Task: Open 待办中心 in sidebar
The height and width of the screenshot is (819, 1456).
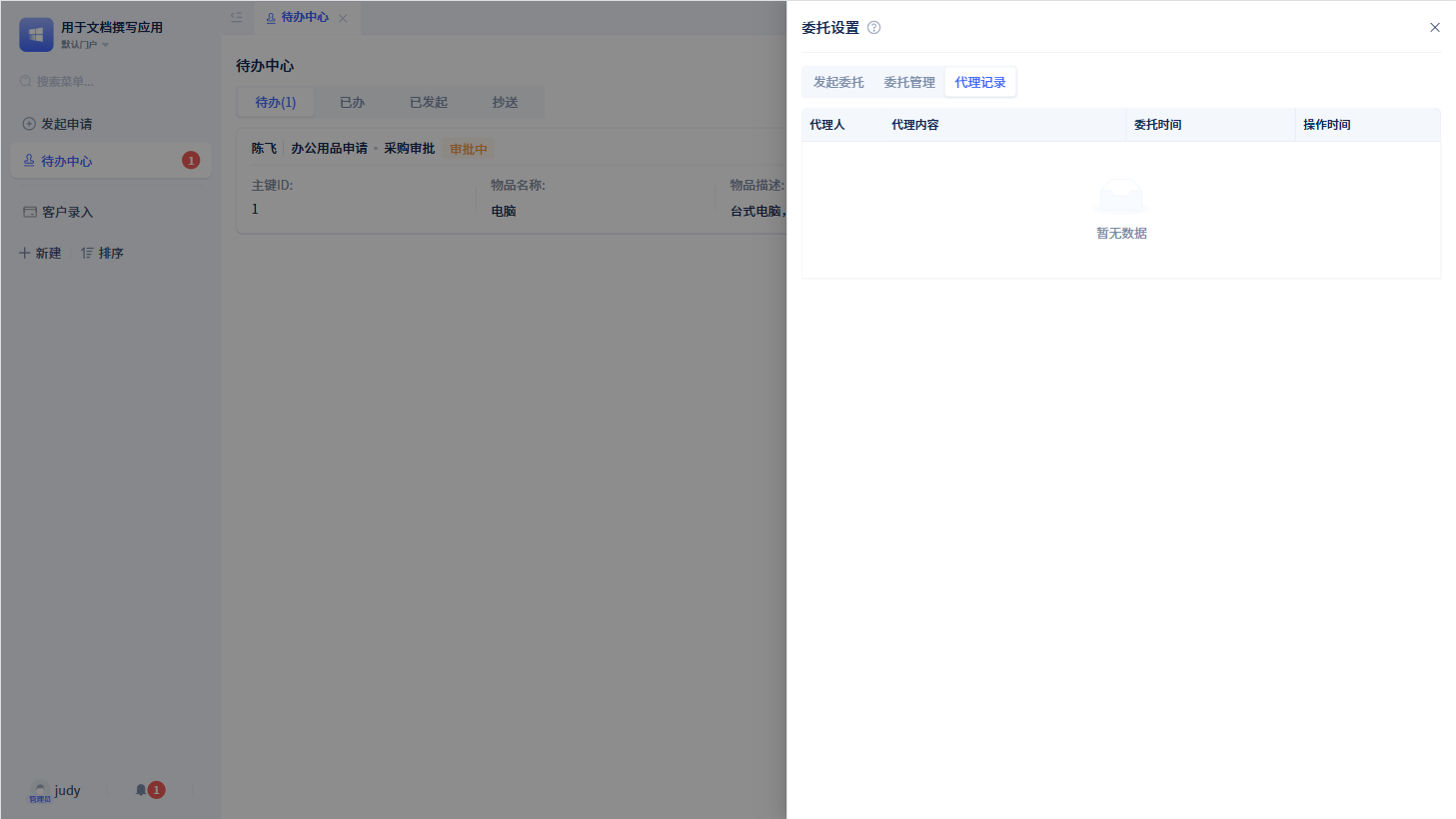Action: [x=110, y=161]
